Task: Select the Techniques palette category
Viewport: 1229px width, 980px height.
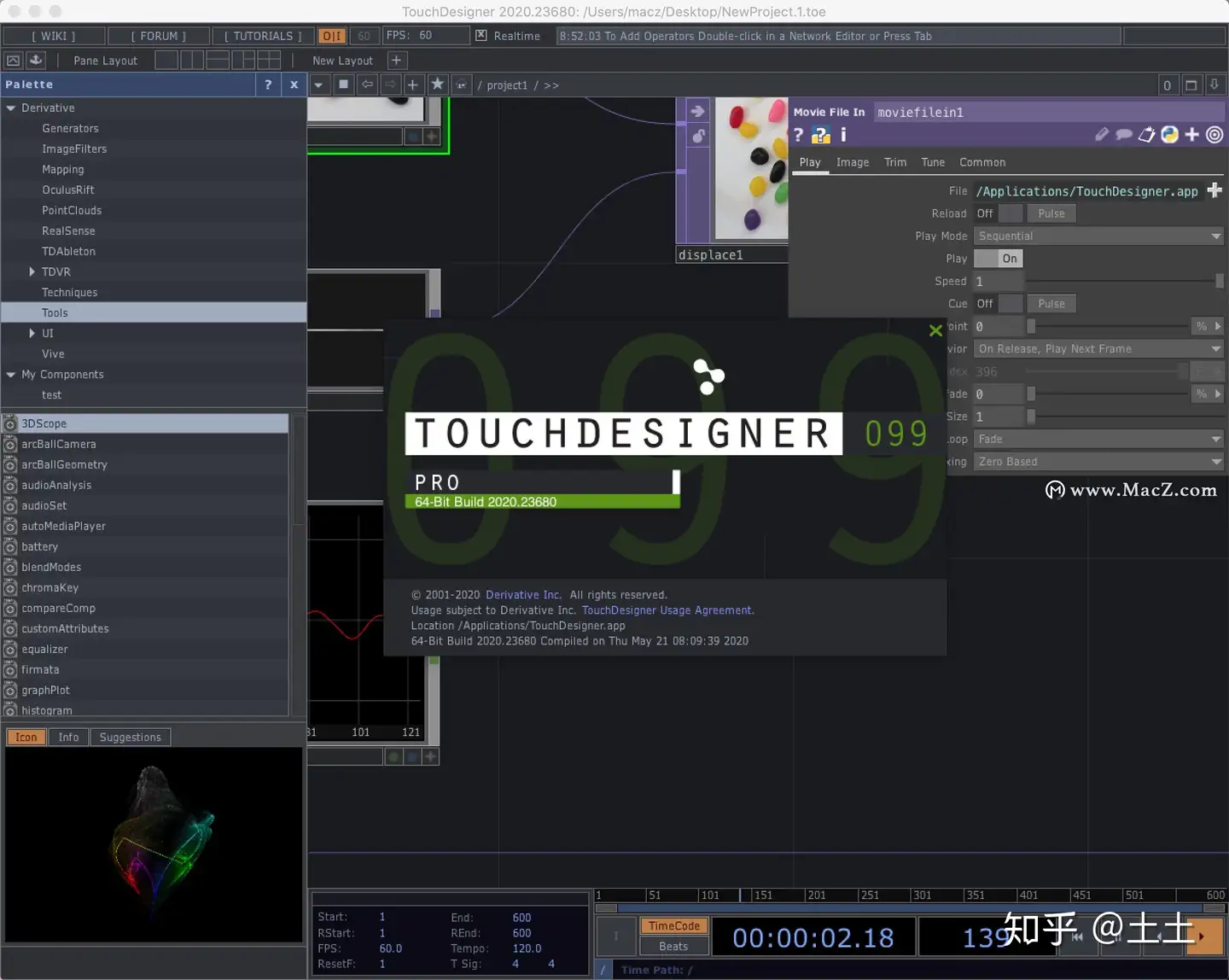Action: coord(69,292)
